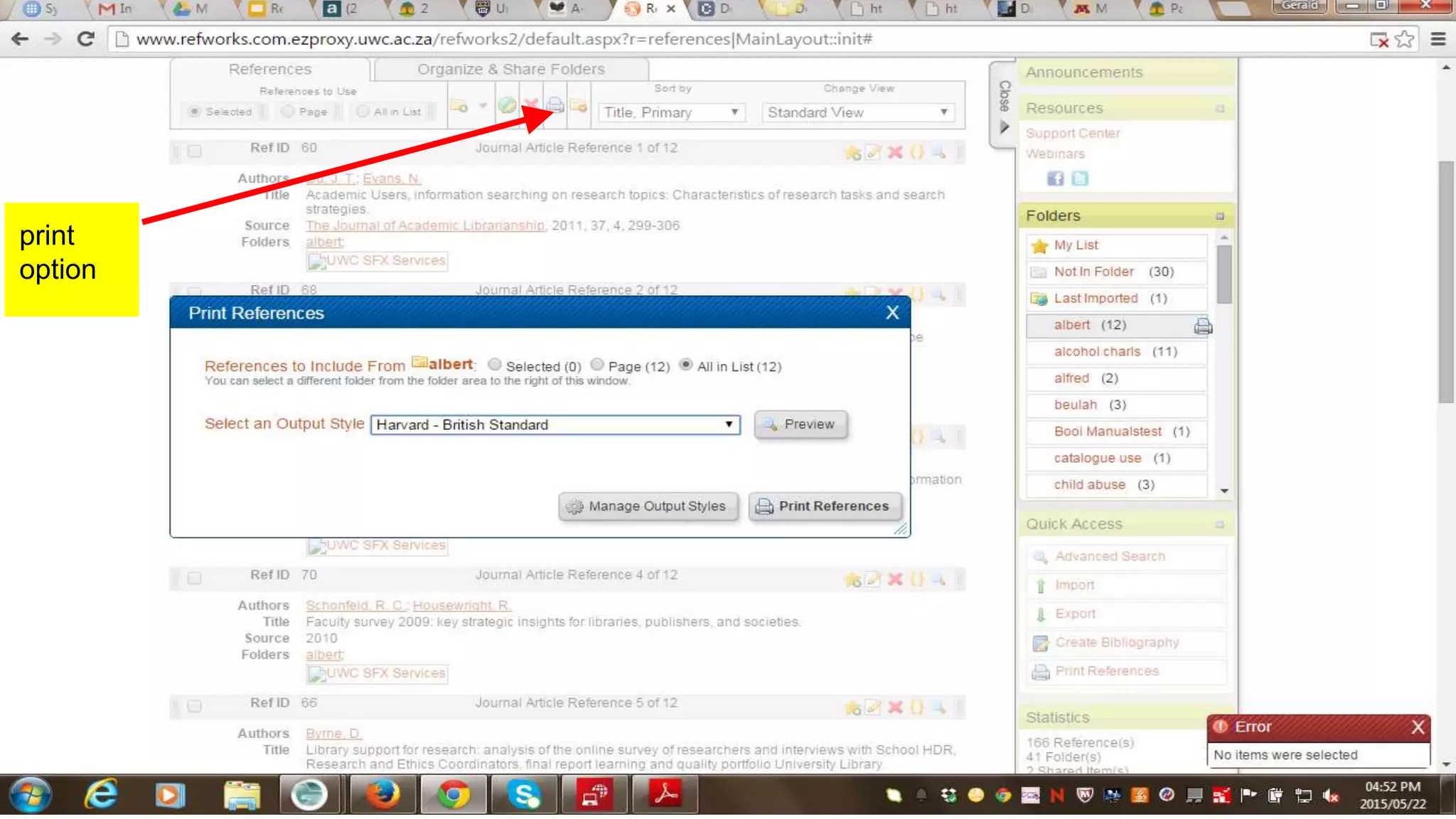
Task: Select the 'Selected (0)' radio option
Action: coord(495,365)
